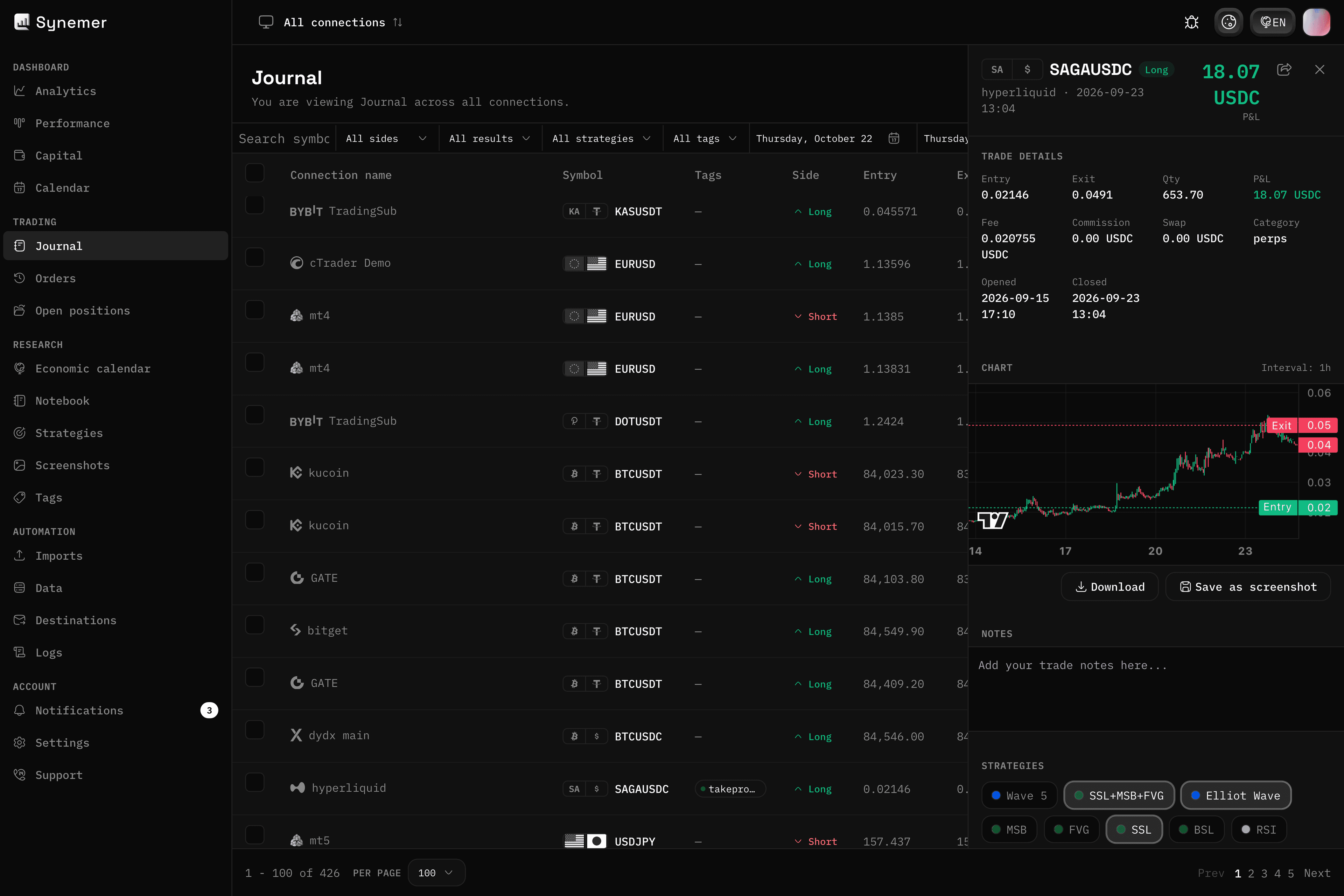Open the All tags filter dropdown
The height and width of the screenshot is (896, 1344).
[705, 138]
